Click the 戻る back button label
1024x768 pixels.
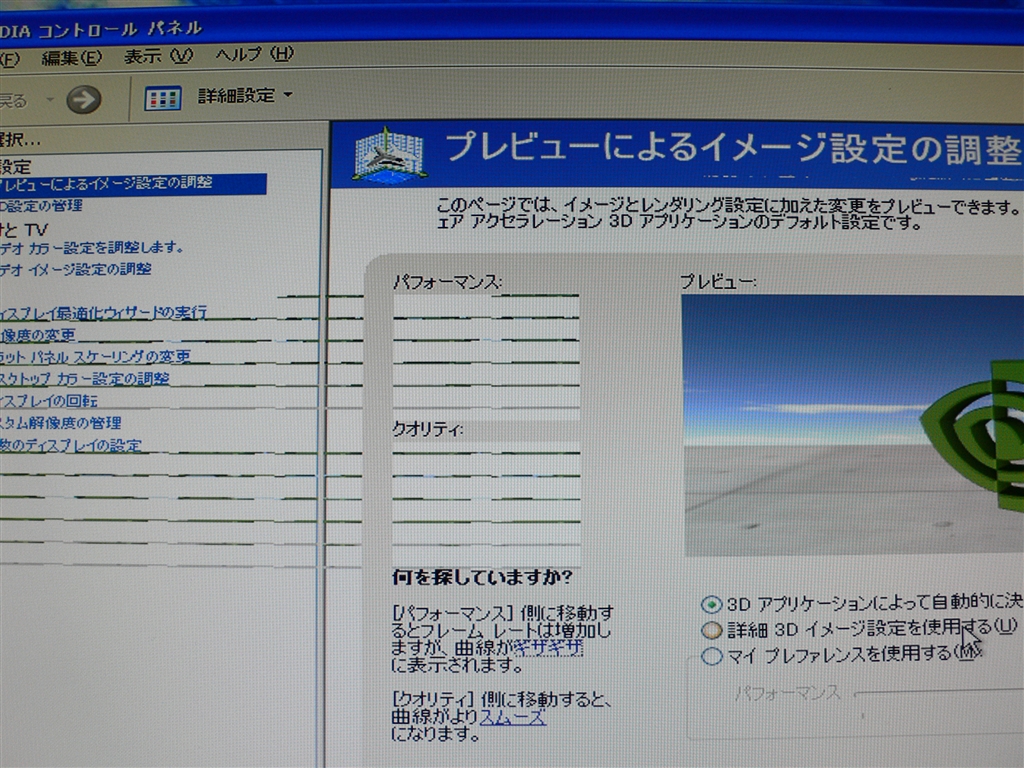pyautogui.click(x=13, y=101)
